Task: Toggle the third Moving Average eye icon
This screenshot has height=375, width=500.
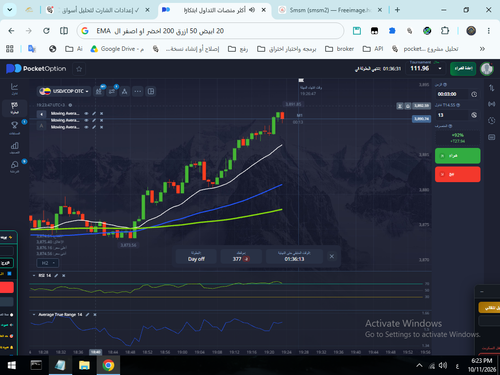Action: pos(86,127)
